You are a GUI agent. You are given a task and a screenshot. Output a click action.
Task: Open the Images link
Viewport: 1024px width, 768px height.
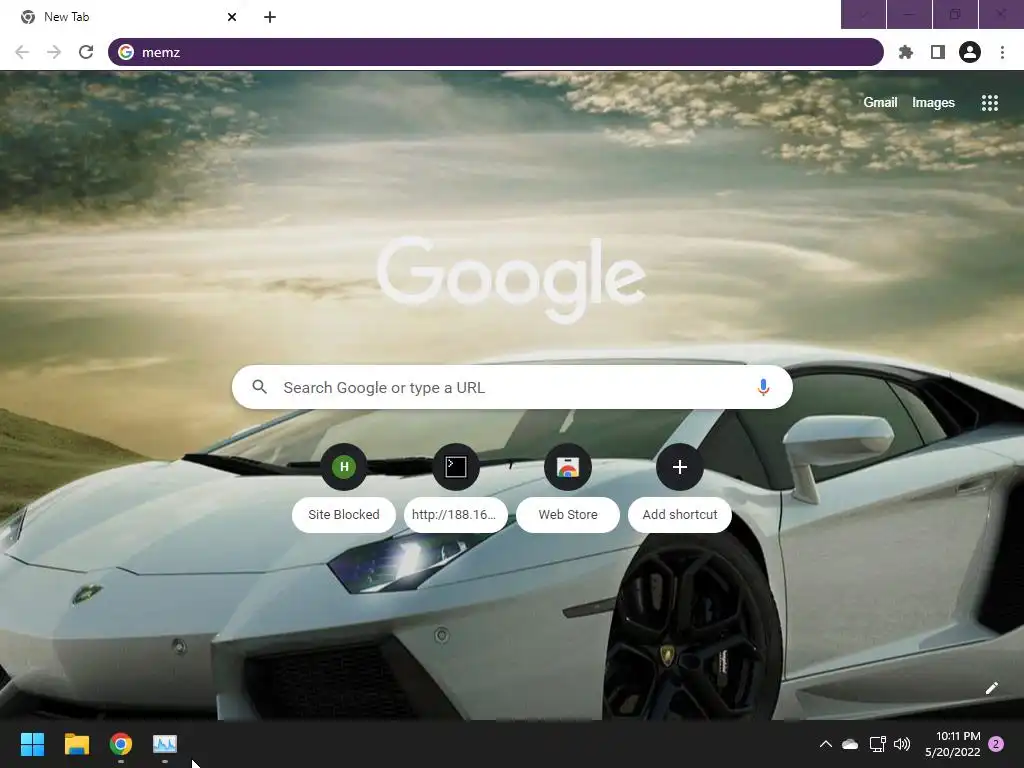point(933,103)
